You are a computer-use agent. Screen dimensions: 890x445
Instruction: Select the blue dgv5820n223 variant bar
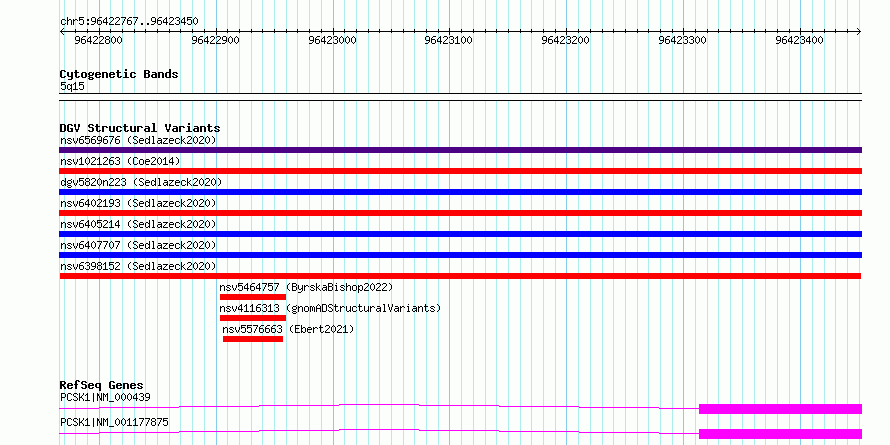coord(460,192)
